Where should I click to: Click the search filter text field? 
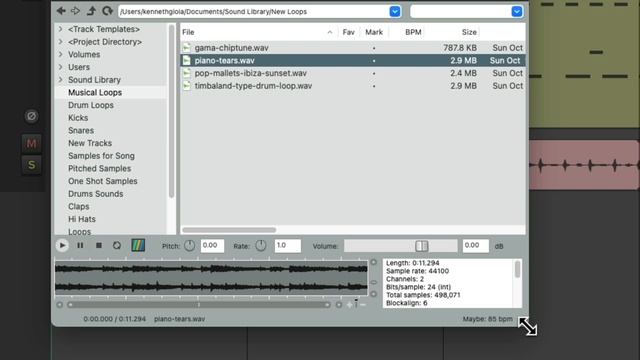[460, 11]
